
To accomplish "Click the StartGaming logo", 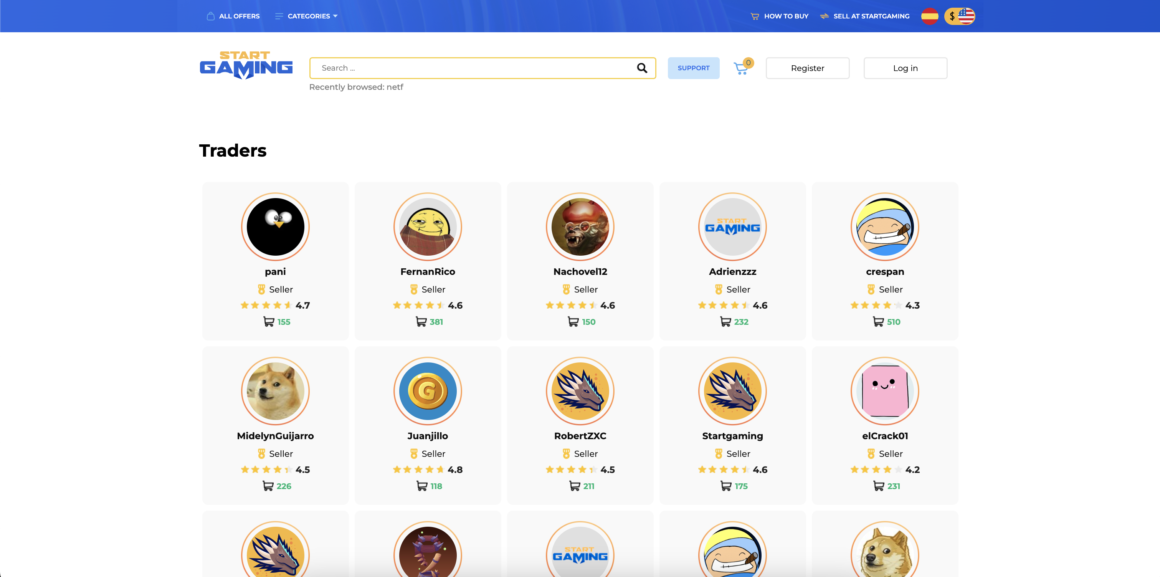I will 246,66.
